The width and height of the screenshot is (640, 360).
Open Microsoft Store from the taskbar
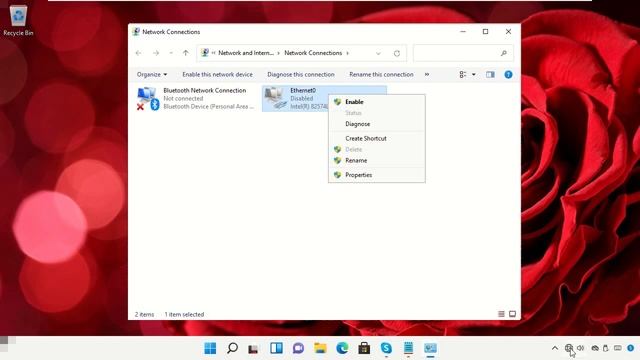(364, 348)
